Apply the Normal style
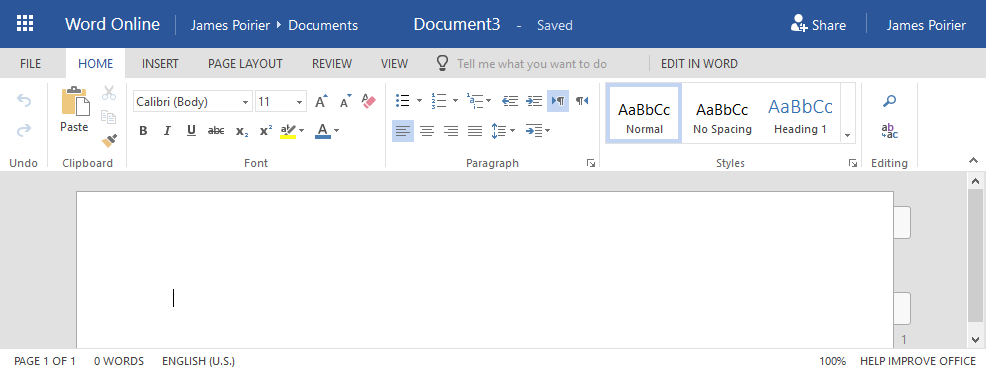986x371 pixels. 644,113
